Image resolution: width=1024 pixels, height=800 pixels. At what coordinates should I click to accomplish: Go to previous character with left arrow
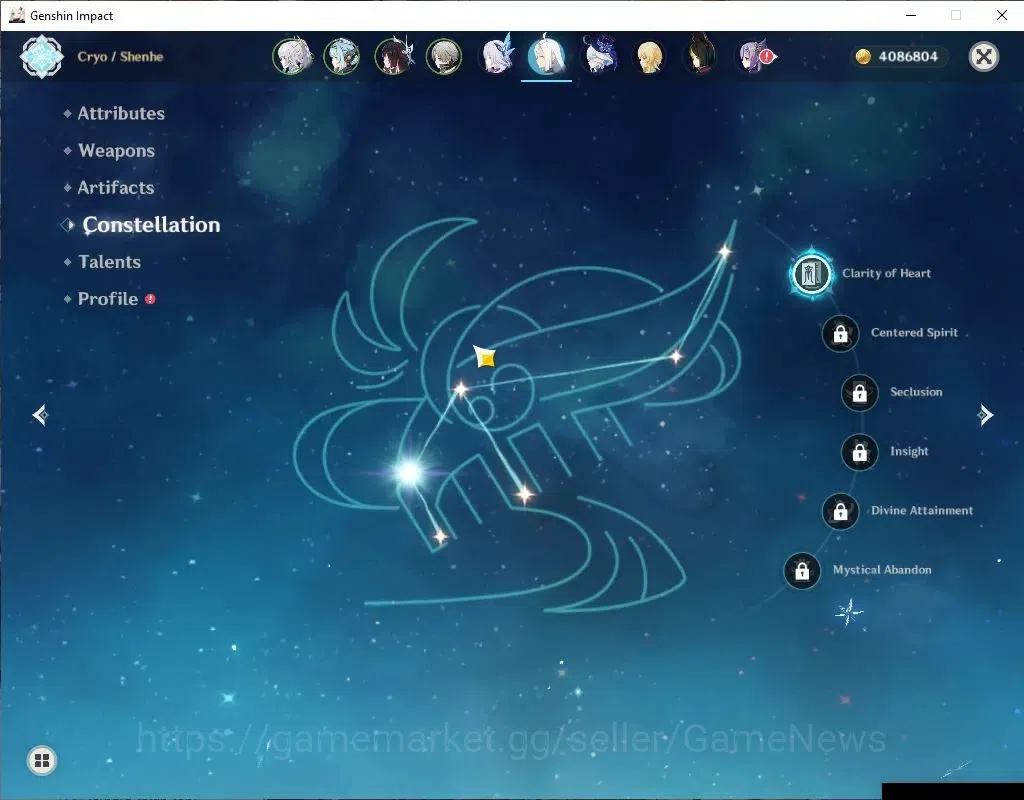pyautogui.click(x=40, y=415)
